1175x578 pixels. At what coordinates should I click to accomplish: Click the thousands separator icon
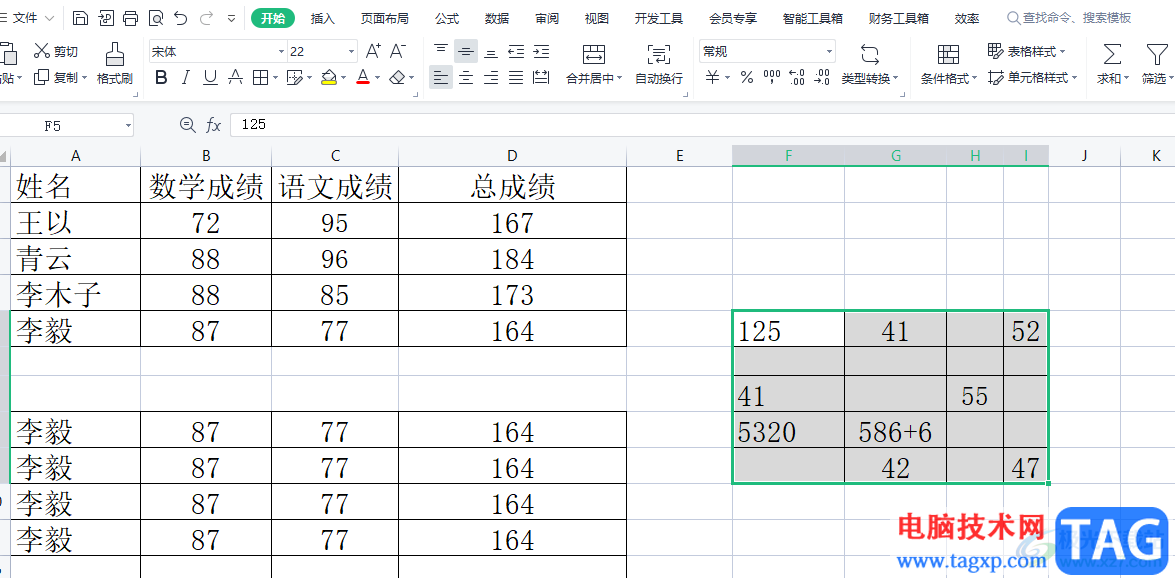771,76
